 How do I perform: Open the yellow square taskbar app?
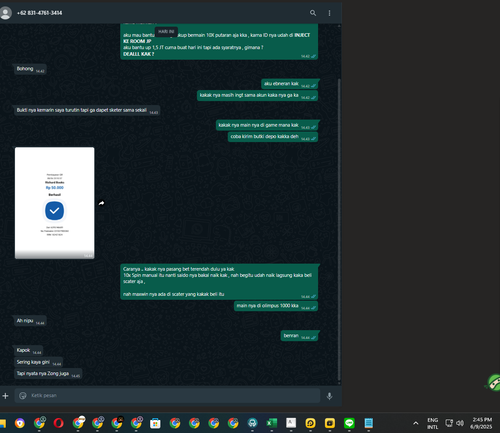pos(330,423)
